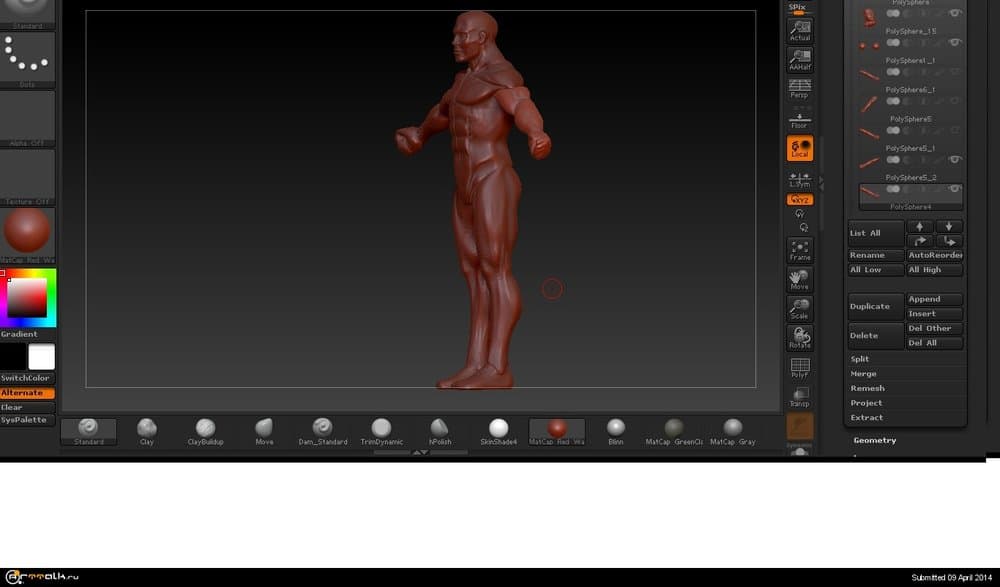This screenshot has width=1000, height=587.
Task: Activate the Rotate tool icon
Action: [799, 337]
